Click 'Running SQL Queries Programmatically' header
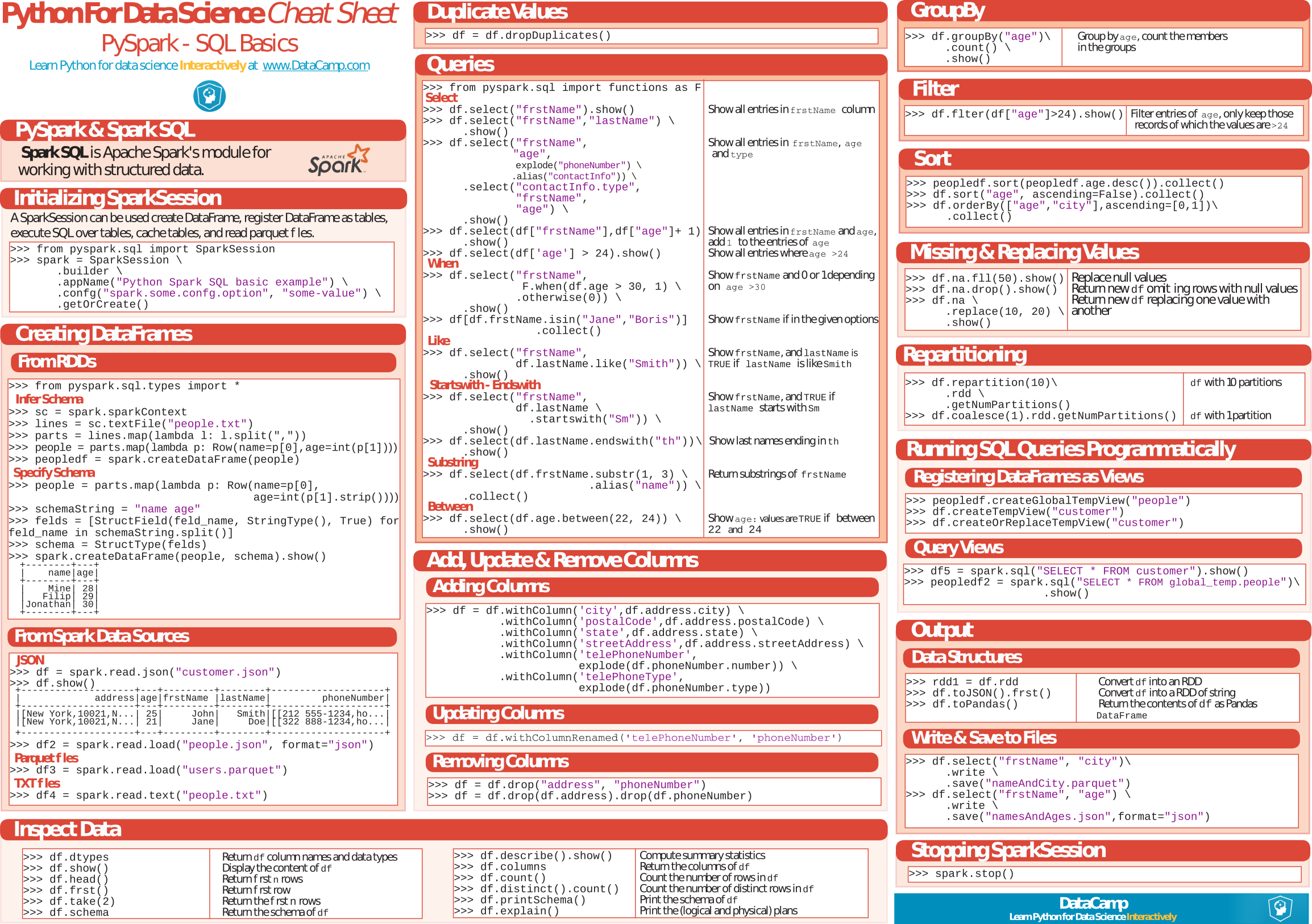The height and width of the screenshot is (924, 1312). [x=1103, y=450]
